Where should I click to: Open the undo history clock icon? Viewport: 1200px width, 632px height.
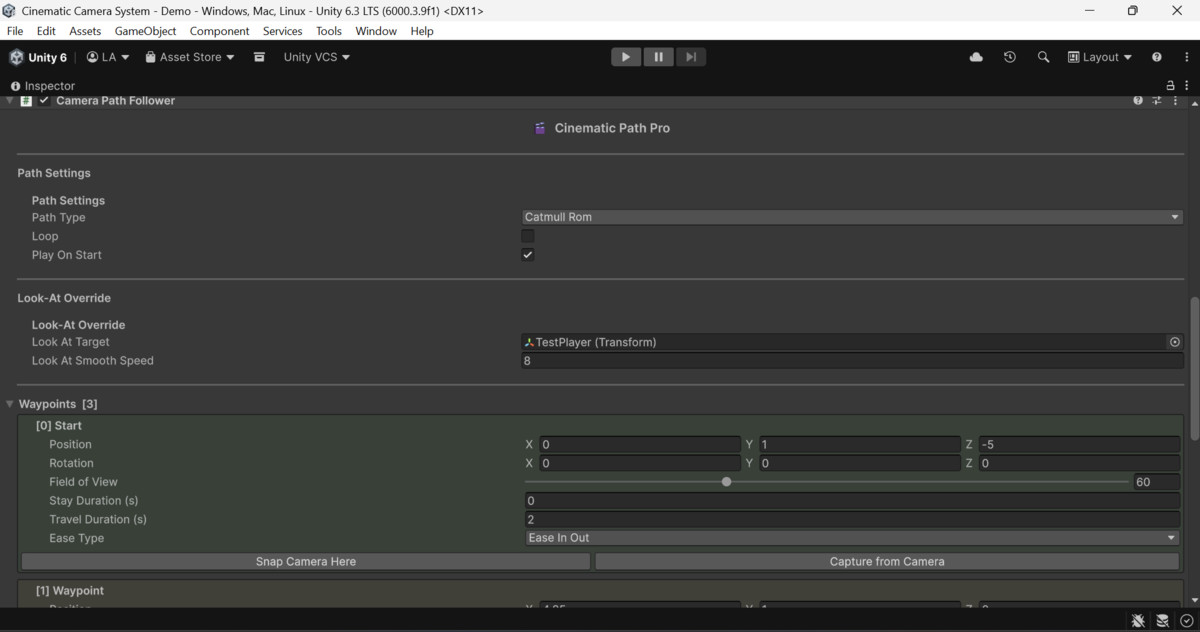[x=1010, y=57]
